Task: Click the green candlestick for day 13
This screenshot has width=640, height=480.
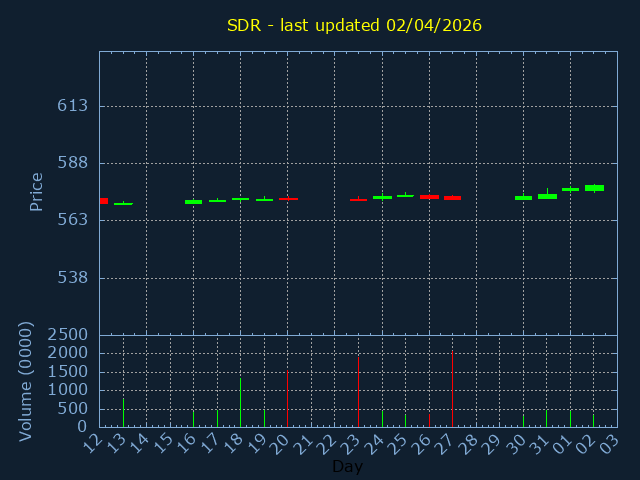Action: [x=123, y=204]
